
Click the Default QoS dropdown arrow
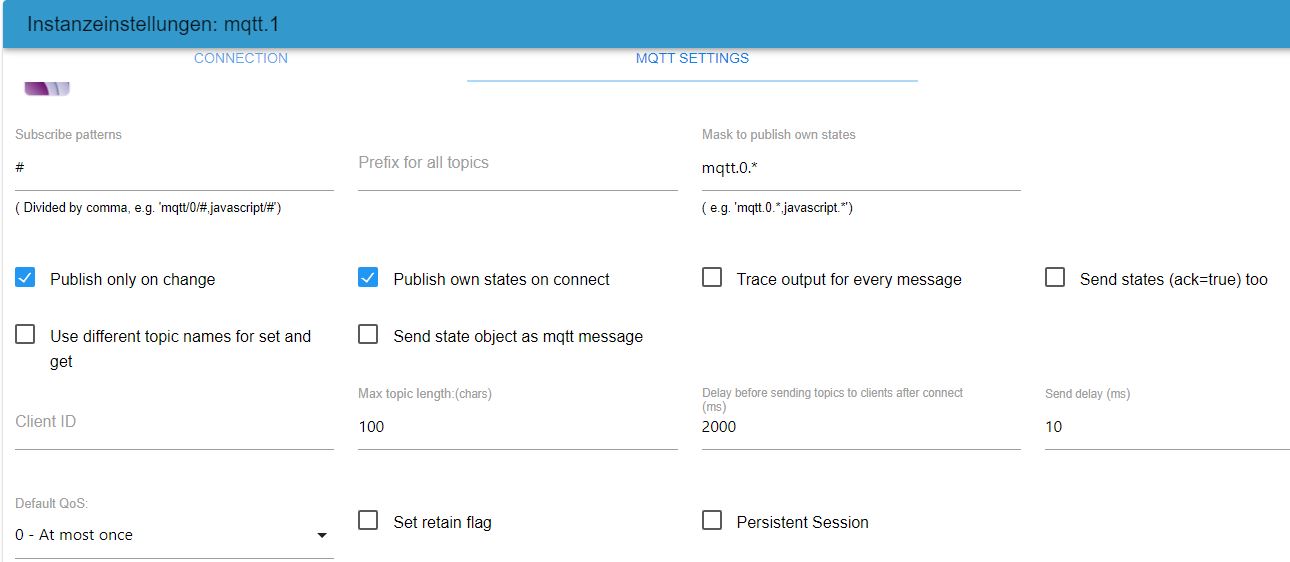click(x=322, y=536)
